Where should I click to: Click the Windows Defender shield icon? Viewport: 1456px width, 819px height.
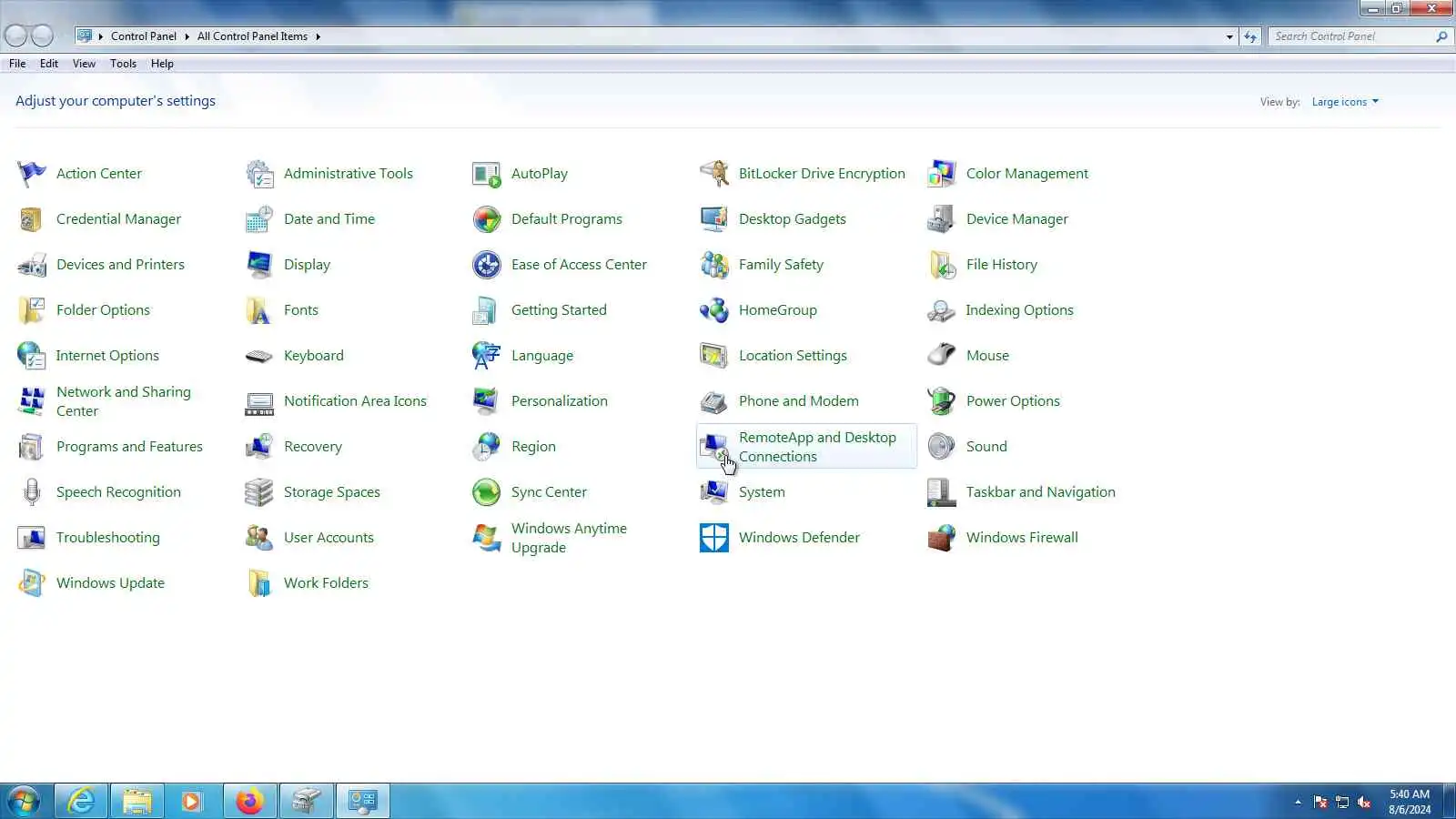tap(714, 537)
